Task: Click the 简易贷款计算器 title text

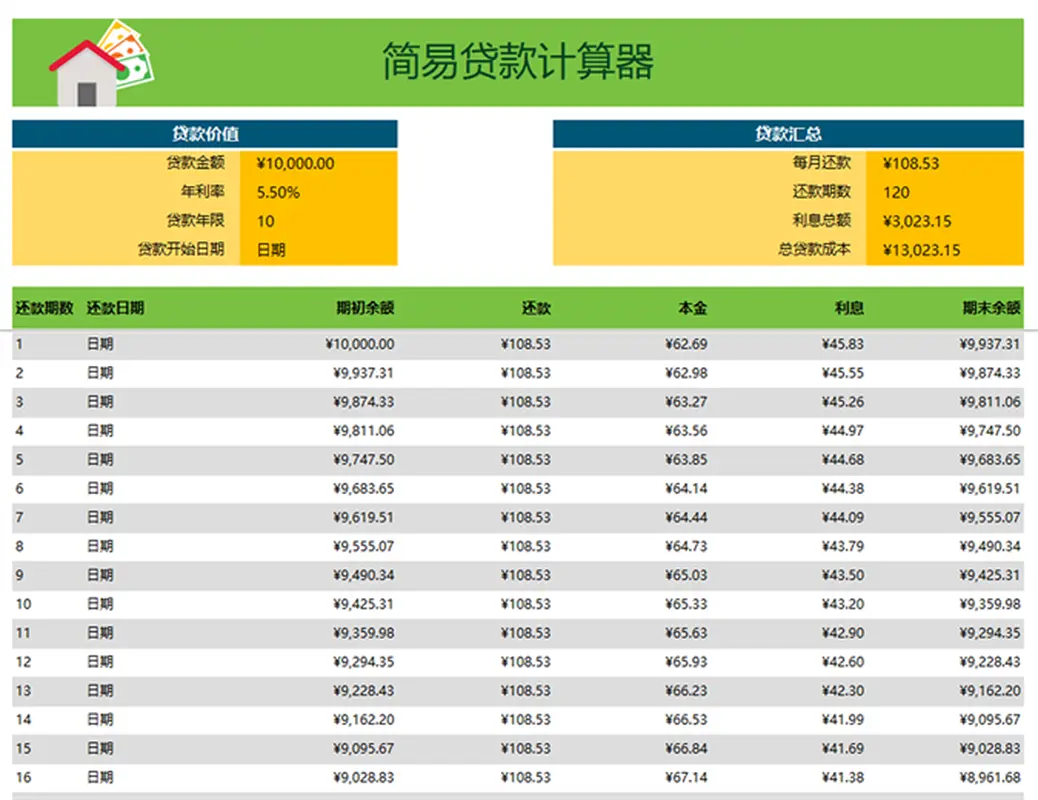Action: (x=518, y=62)
